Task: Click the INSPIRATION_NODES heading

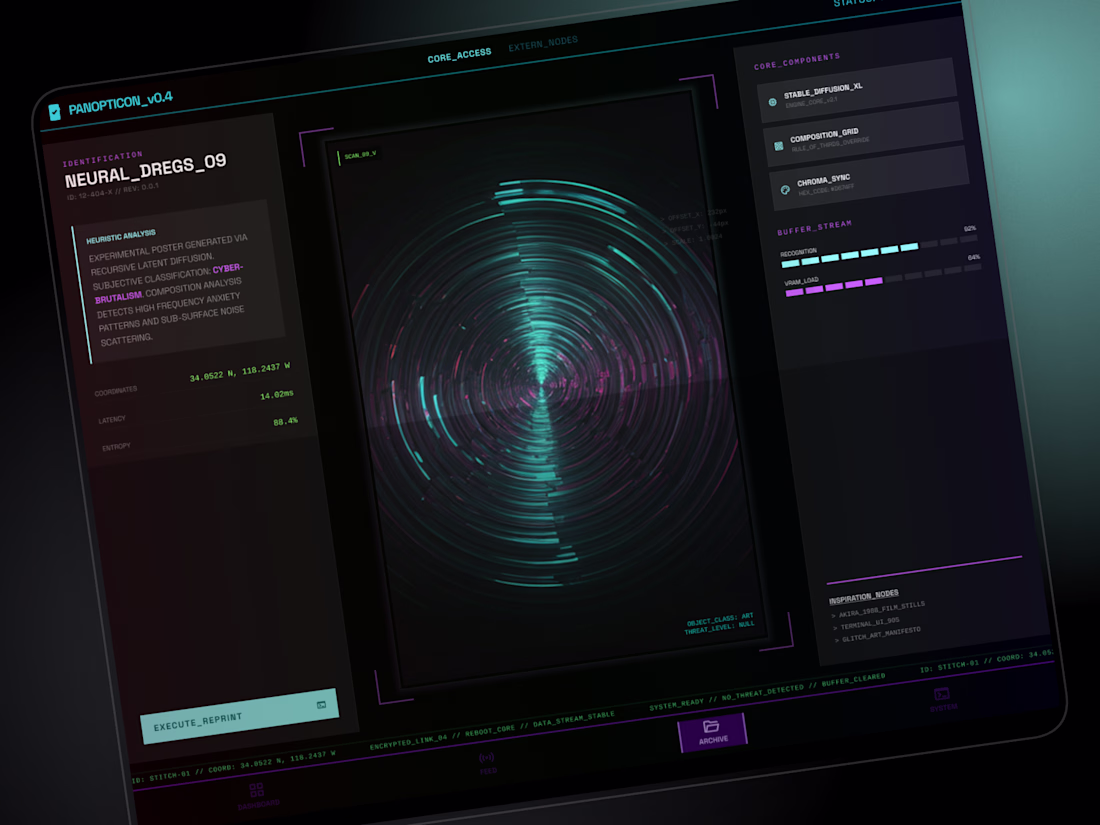Action: tap(864, 597)
